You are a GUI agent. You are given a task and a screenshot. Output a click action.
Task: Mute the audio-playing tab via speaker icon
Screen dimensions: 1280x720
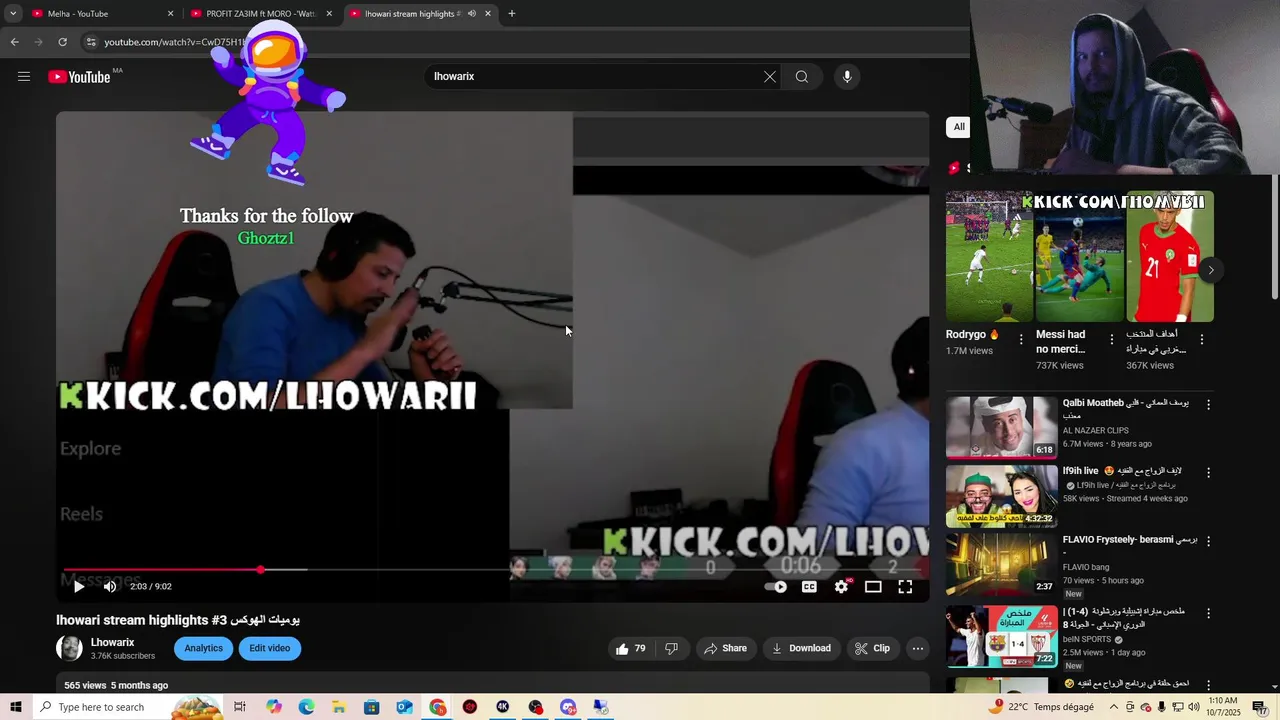pos(472,14)
